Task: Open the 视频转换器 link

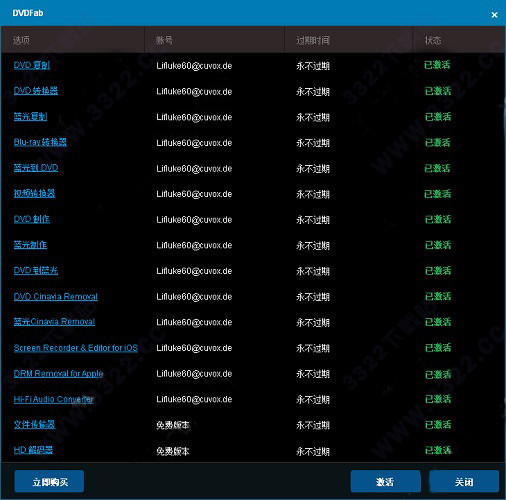Action: coord(34,193)
